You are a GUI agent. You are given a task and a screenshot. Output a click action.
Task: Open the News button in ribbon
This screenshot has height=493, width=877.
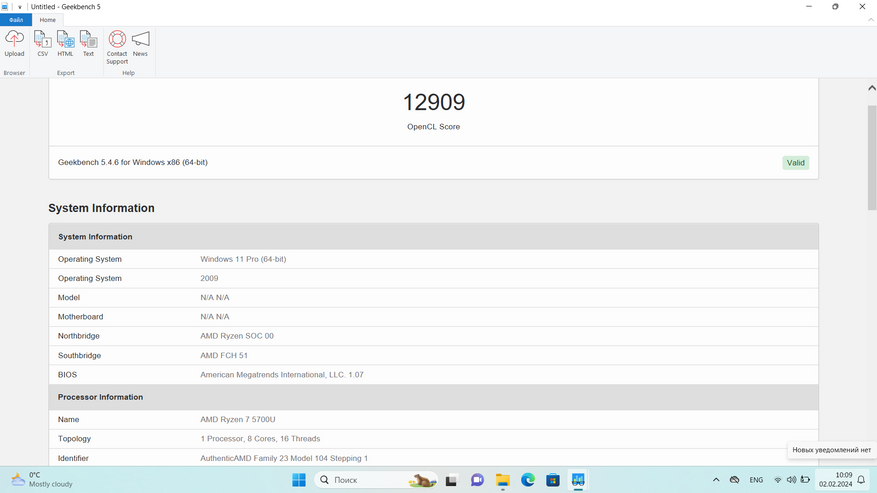click(x=140, y=44)
